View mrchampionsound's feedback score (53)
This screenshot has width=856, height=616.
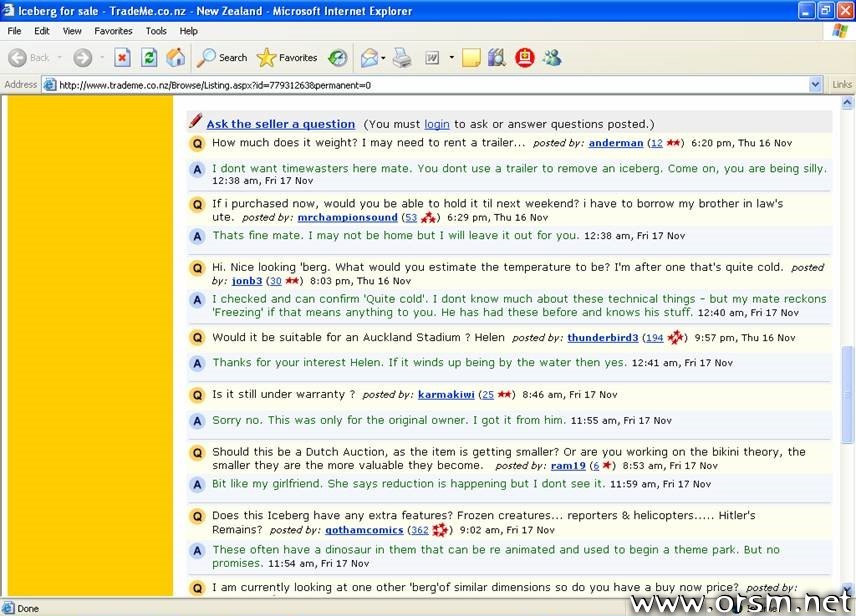coord(411,217)
